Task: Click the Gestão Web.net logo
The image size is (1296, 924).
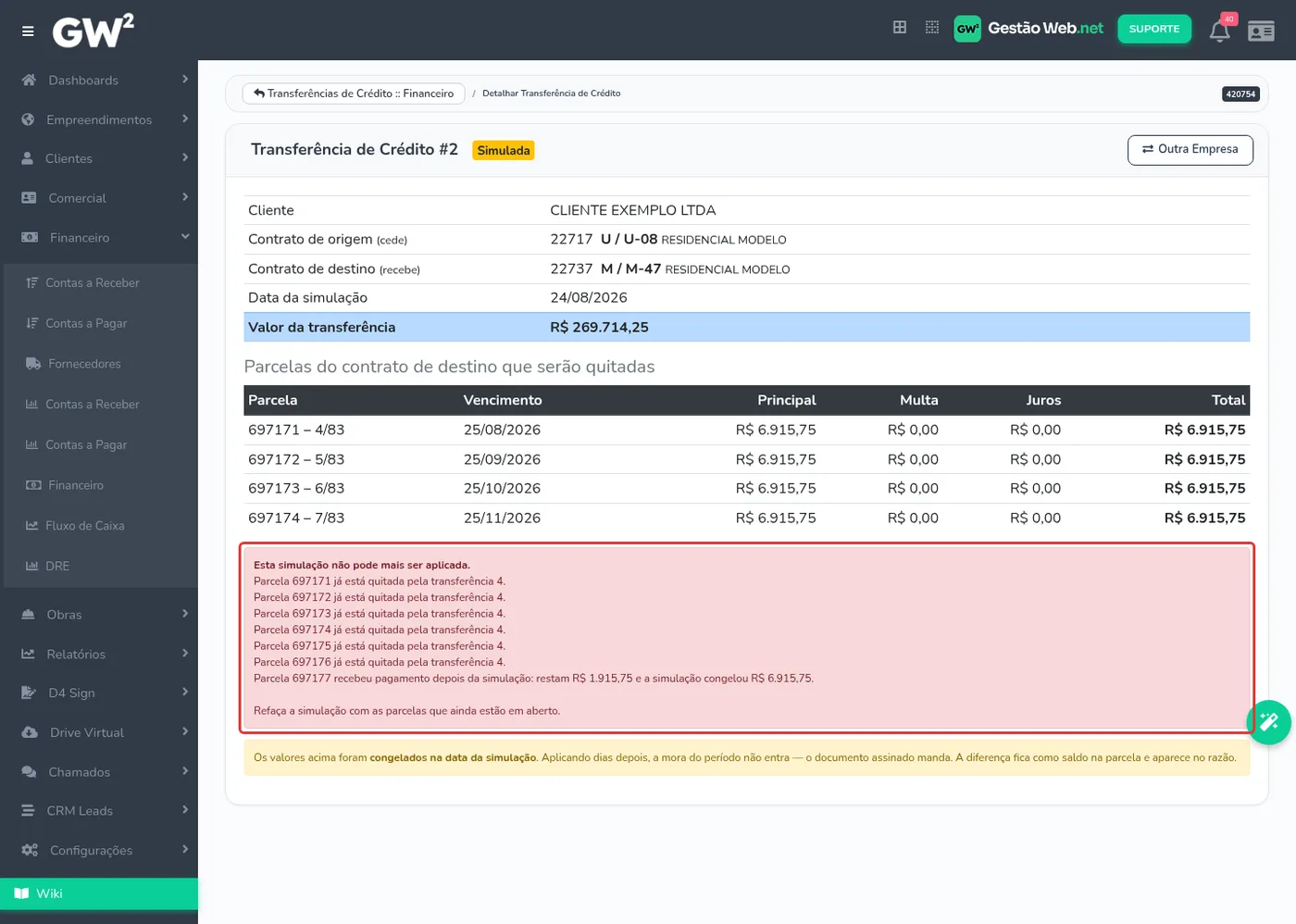Action: [1029, 29]
